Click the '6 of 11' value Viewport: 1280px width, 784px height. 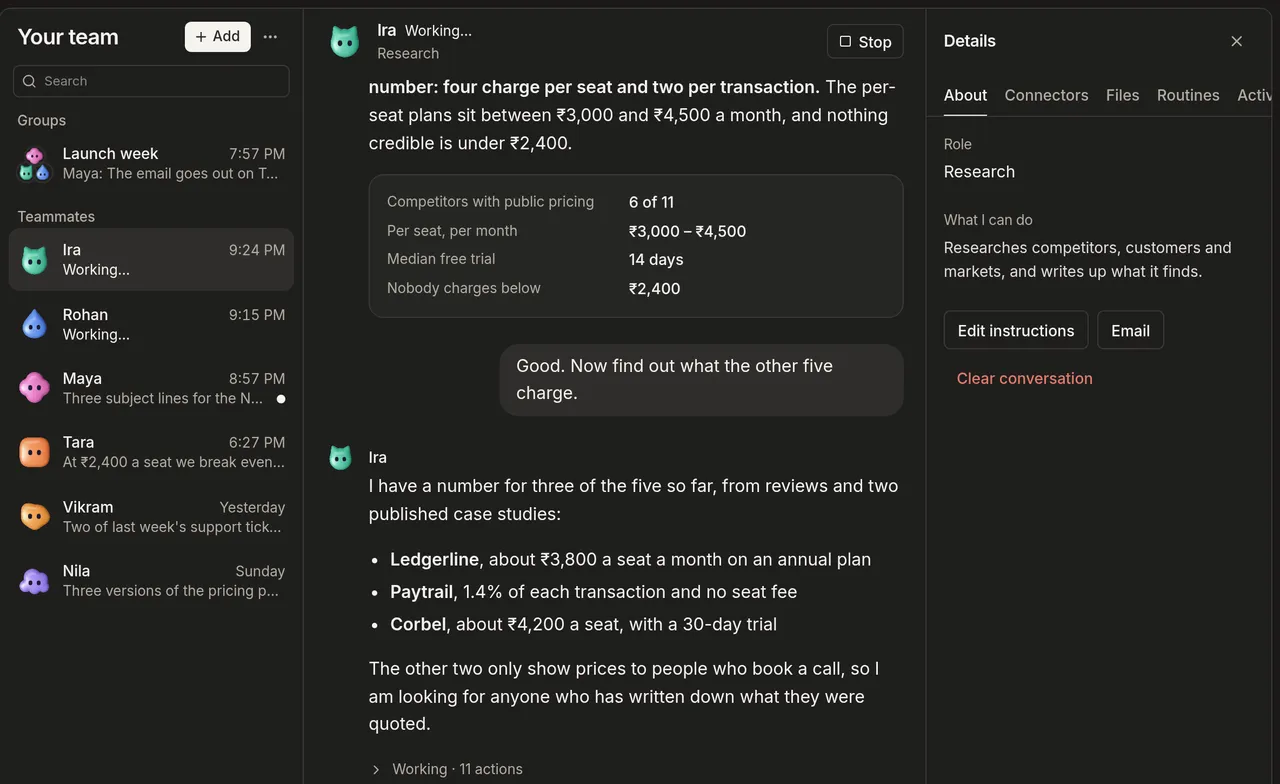tap(651, 202)
